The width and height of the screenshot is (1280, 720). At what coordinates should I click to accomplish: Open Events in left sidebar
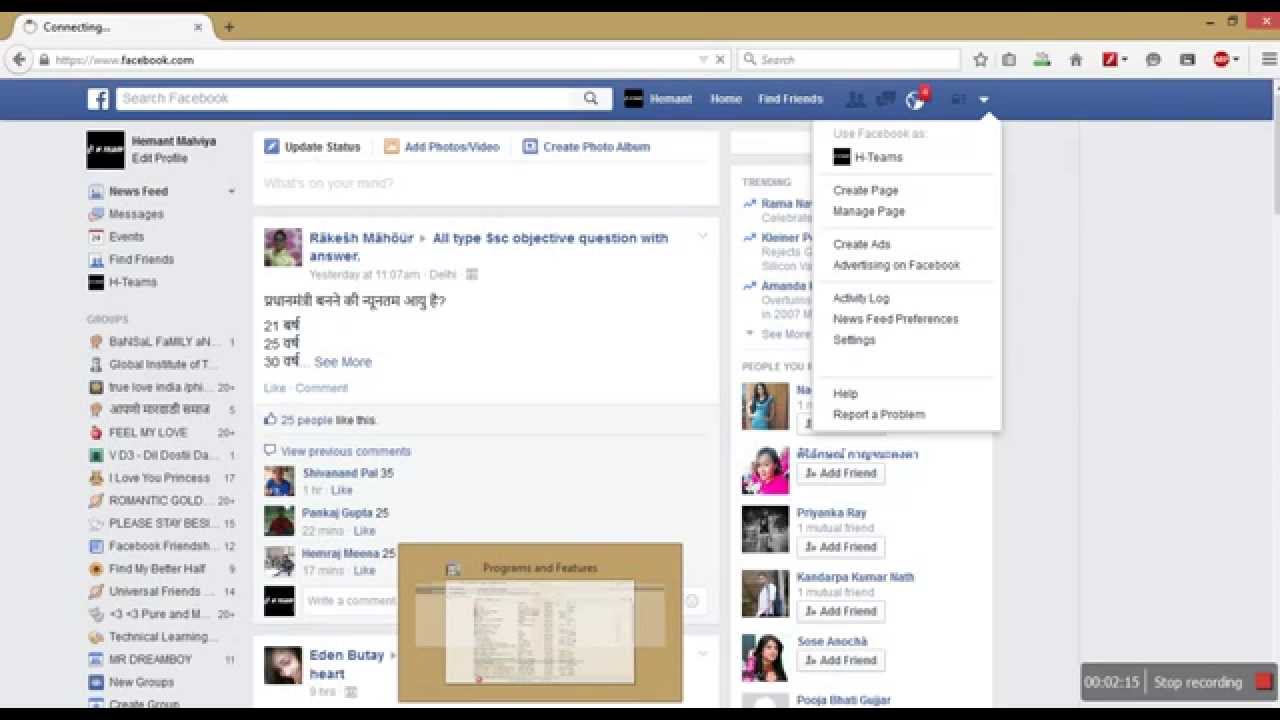coord(126,237)
